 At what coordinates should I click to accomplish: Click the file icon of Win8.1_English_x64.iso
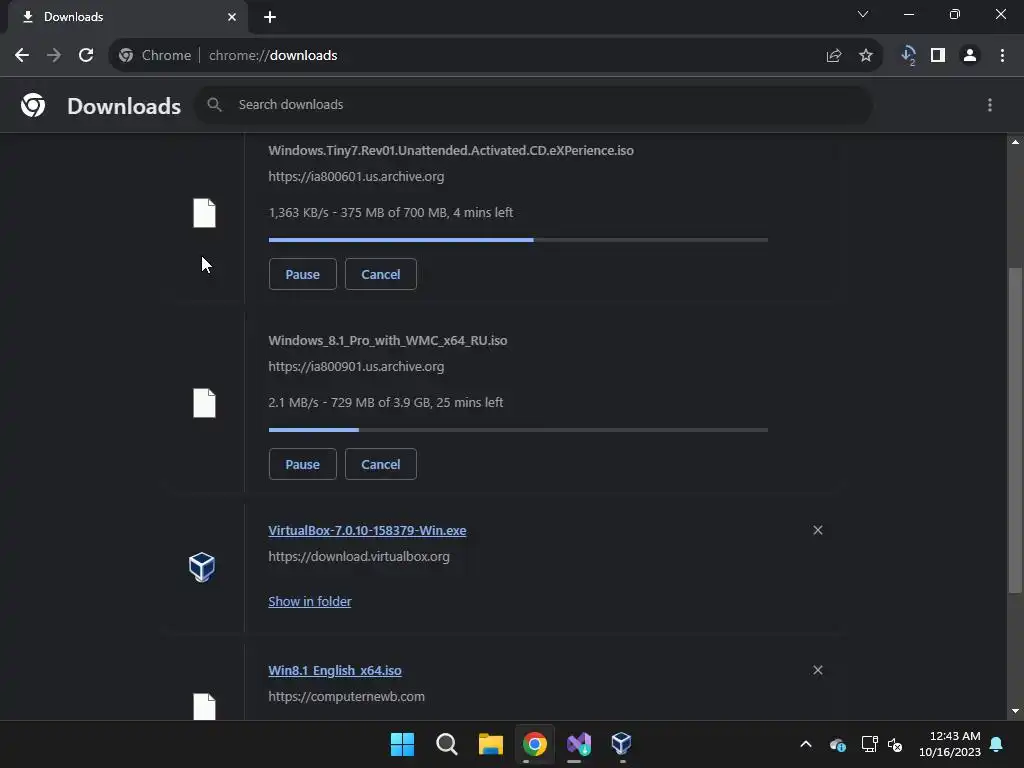click(204, 707)
